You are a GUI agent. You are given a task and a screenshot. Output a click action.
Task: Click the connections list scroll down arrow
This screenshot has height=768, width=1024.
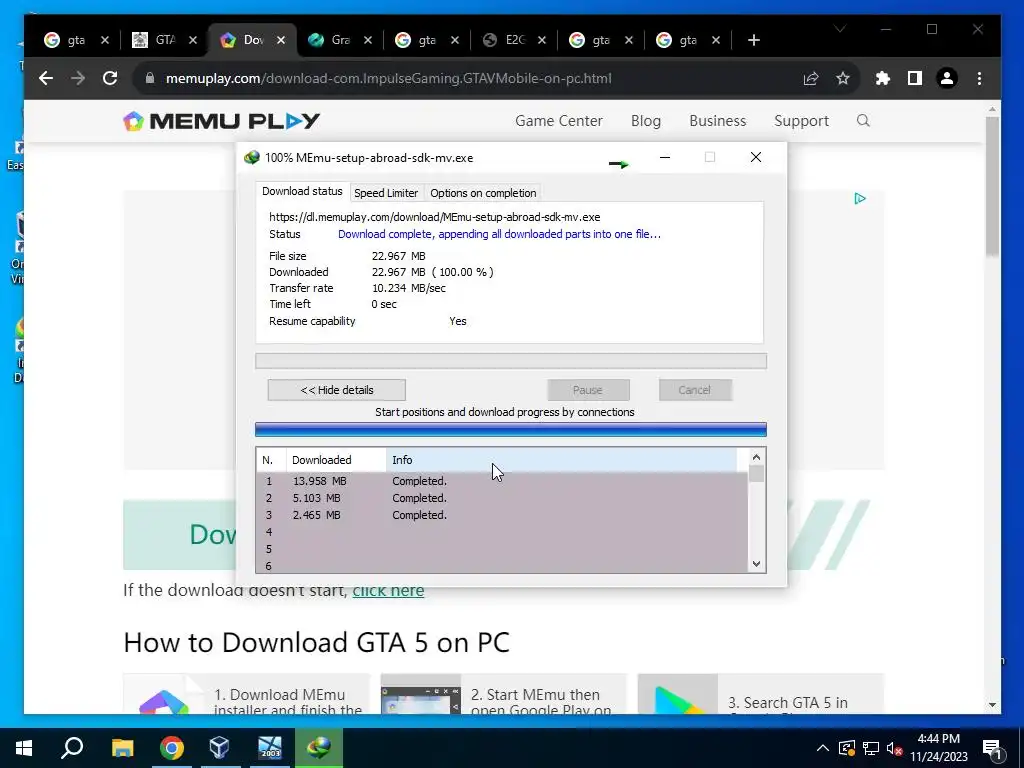[x=756, y=564]
